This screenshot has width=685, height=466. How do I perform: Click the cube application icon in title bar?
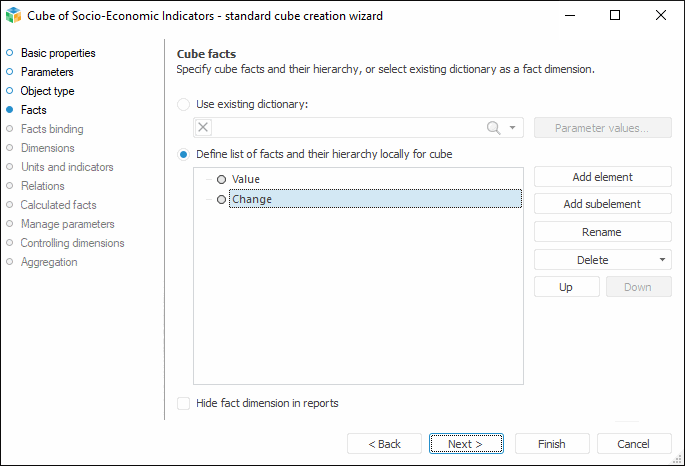pyautogui.click(x=15, y=15)
